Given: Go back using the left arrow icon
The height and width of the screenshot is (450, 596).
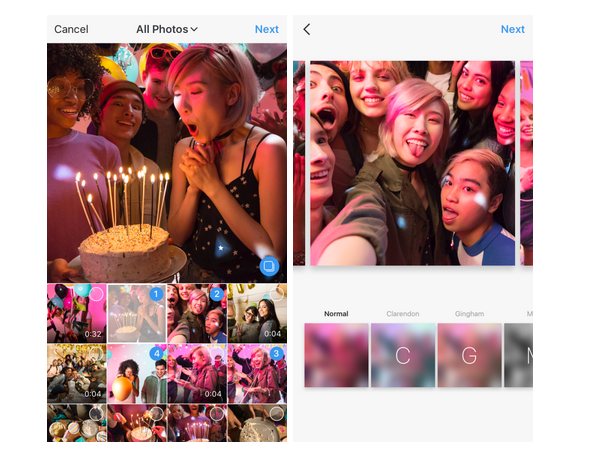Looking at the screenshot, I should [x=307, y=29].
